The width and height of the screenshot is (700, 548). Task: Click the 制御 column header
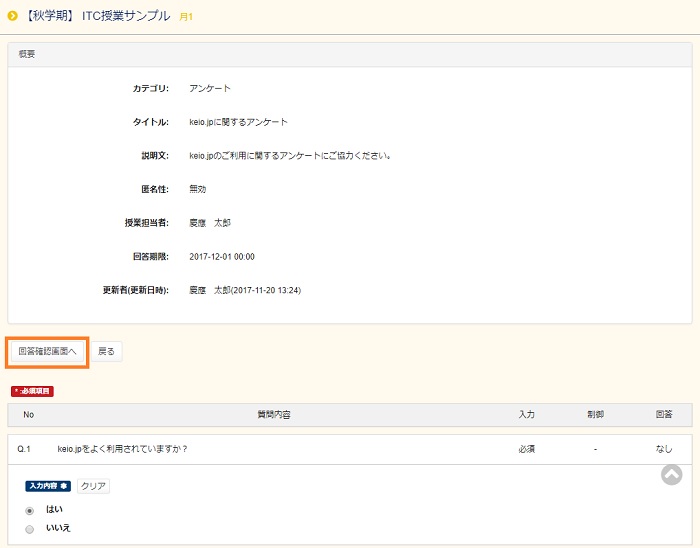[x=595, y=414]
